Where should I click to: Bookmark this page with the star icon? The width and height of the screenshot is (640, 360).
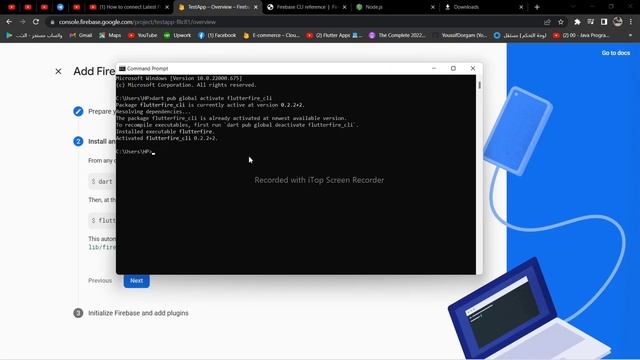coord(561,22)
